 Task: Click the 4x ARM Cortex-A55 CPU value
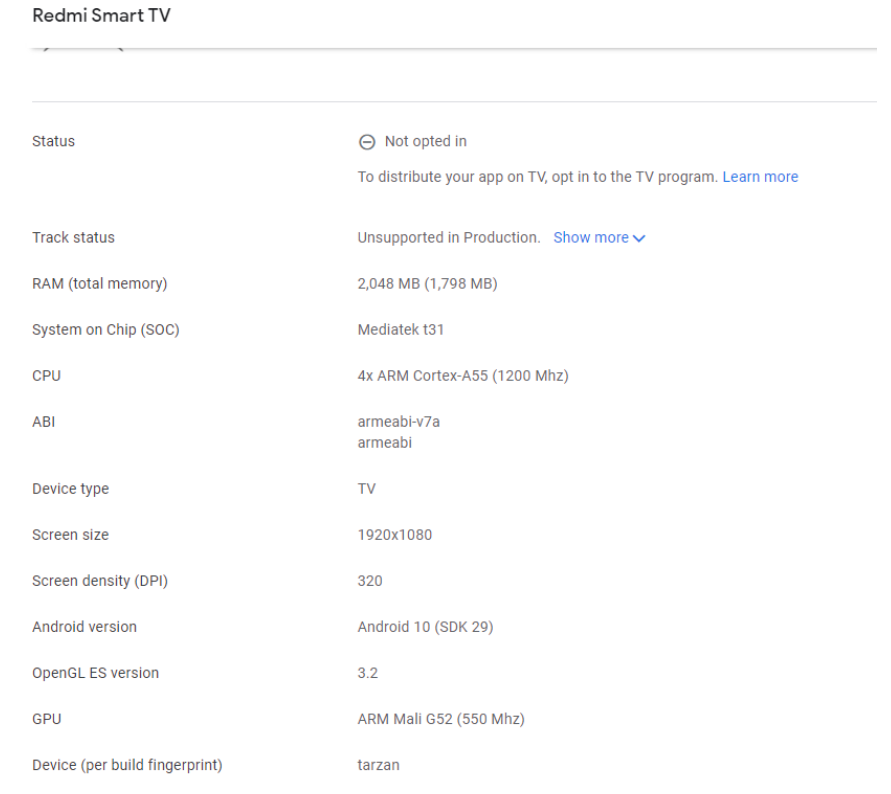pyautogui.click(x=463, y=376)
